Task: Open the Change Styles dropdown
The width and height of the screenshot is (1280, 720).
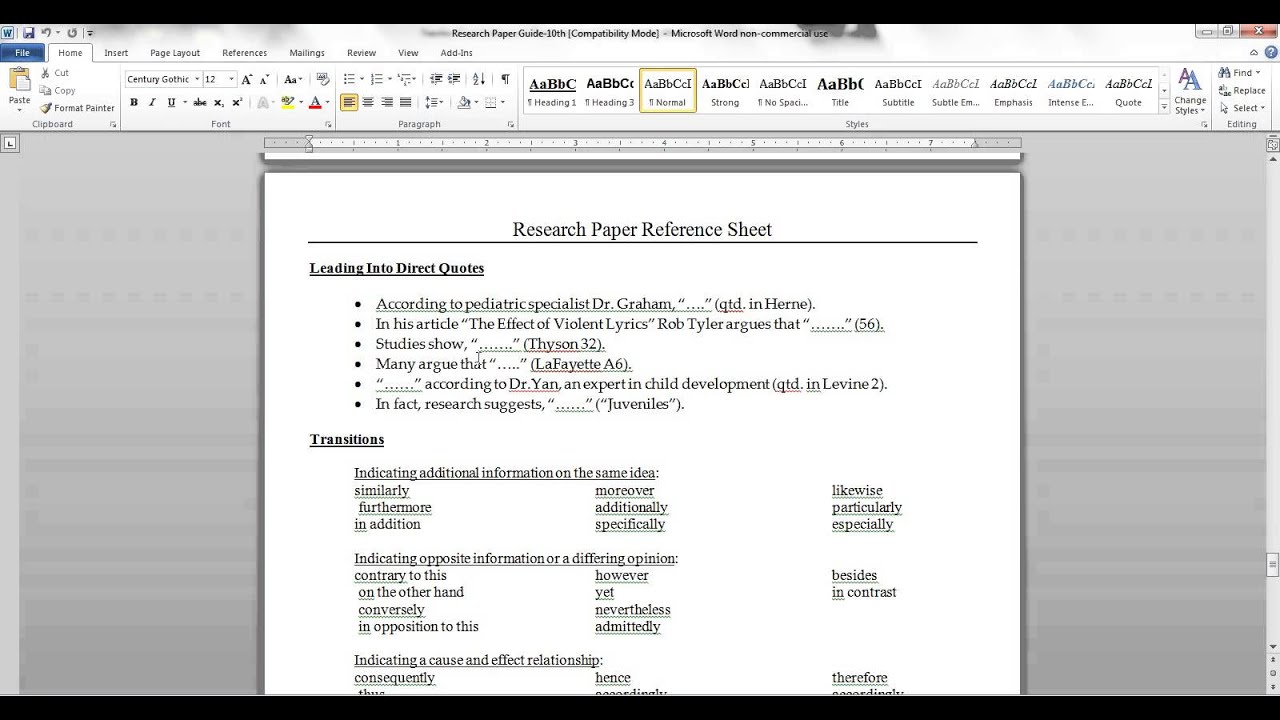Action: (1190, 92)
